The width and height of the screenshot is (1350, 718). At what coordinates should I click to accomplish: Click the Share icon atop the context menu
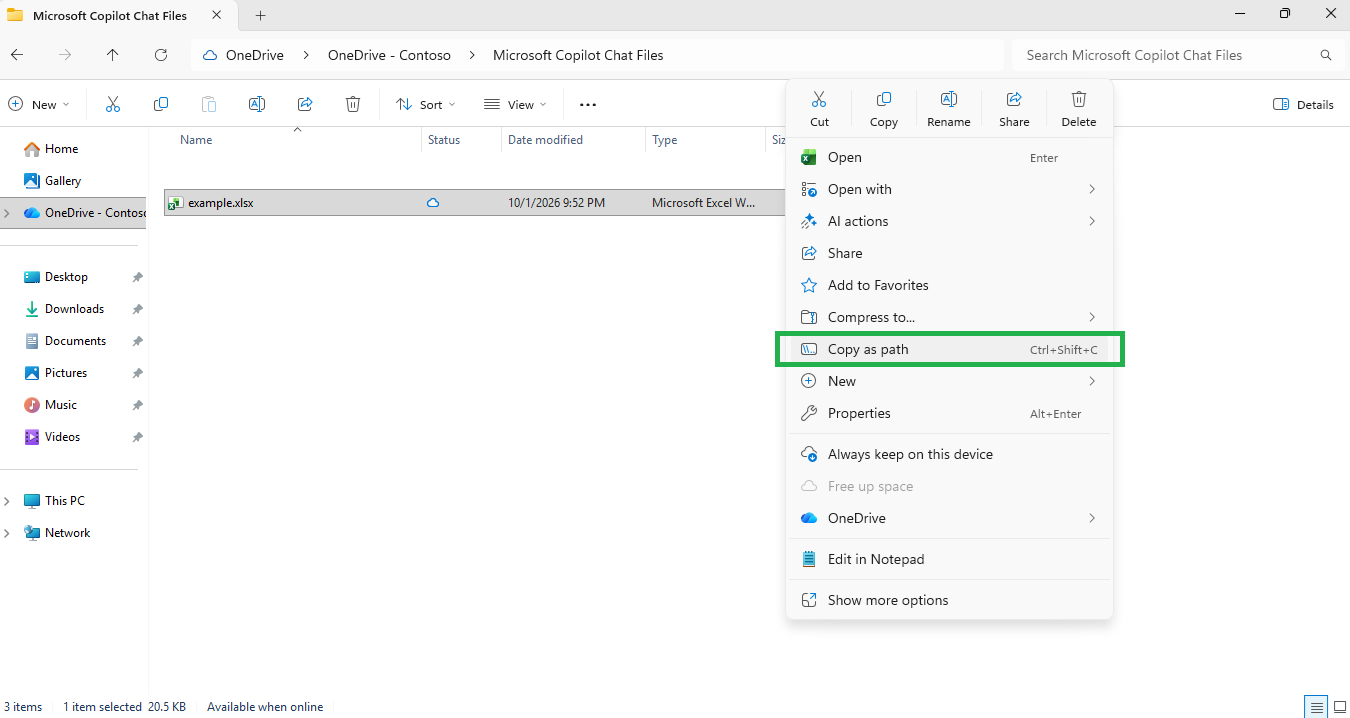click(x=1014, y=99)
